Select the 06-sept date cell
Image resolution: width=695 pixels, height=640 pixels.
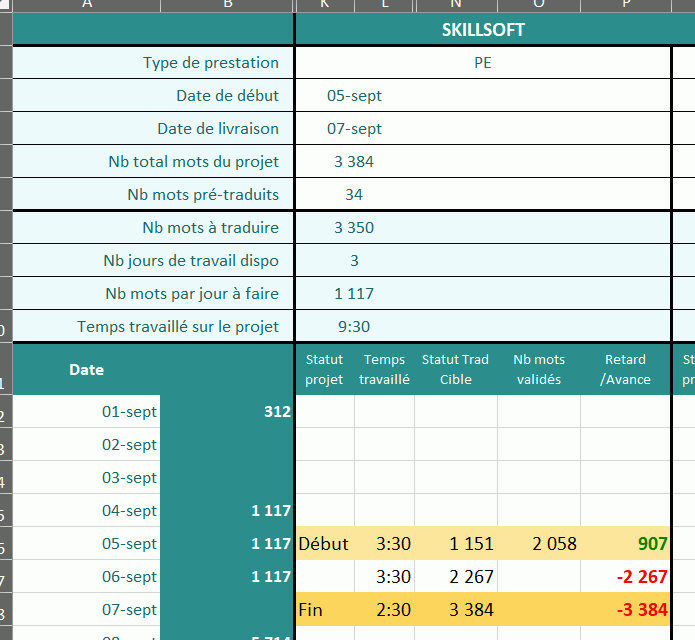(86, 577)
